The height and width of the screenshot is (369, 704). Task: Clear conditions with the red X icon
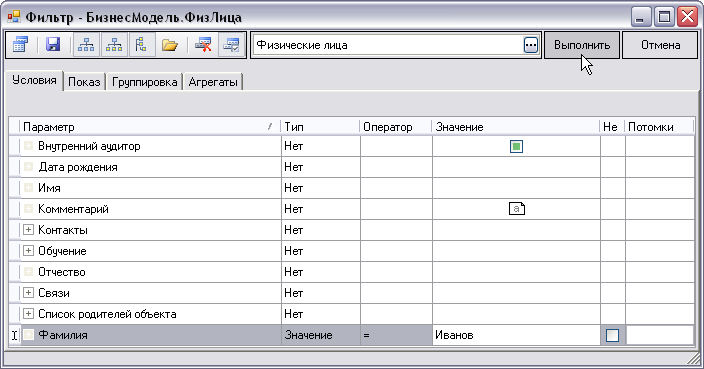[203, 45]
